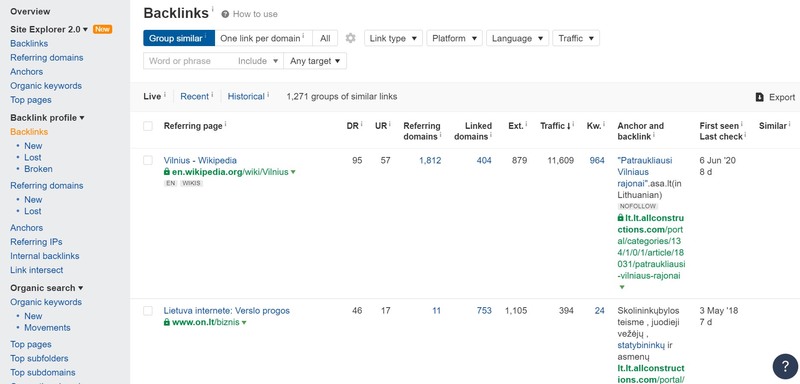800x384 pixels.
Task: Click the 1,271 groups of similar links text
Action: (342, 96)
